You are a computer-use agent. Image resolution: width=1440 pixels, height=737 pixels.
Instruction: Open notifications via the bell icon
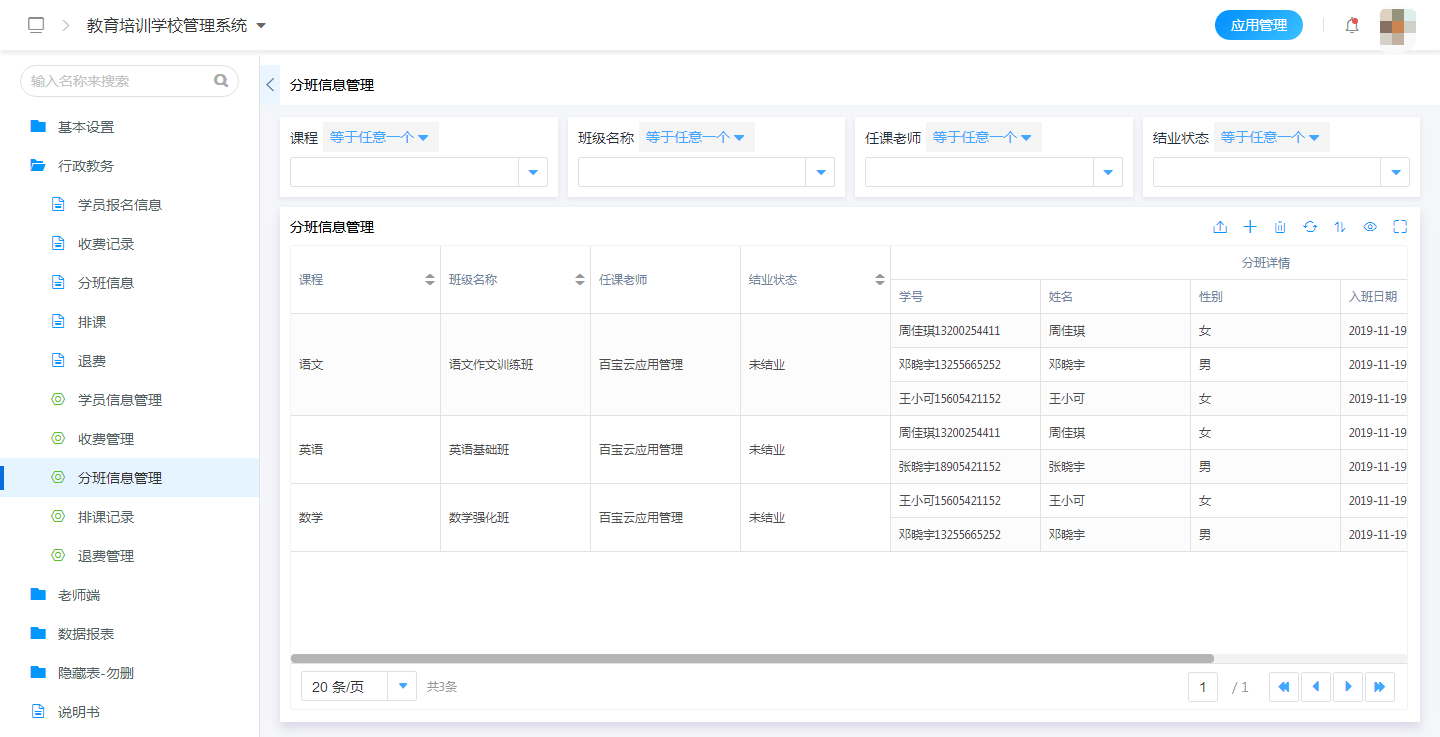(x=1351, y=24)
